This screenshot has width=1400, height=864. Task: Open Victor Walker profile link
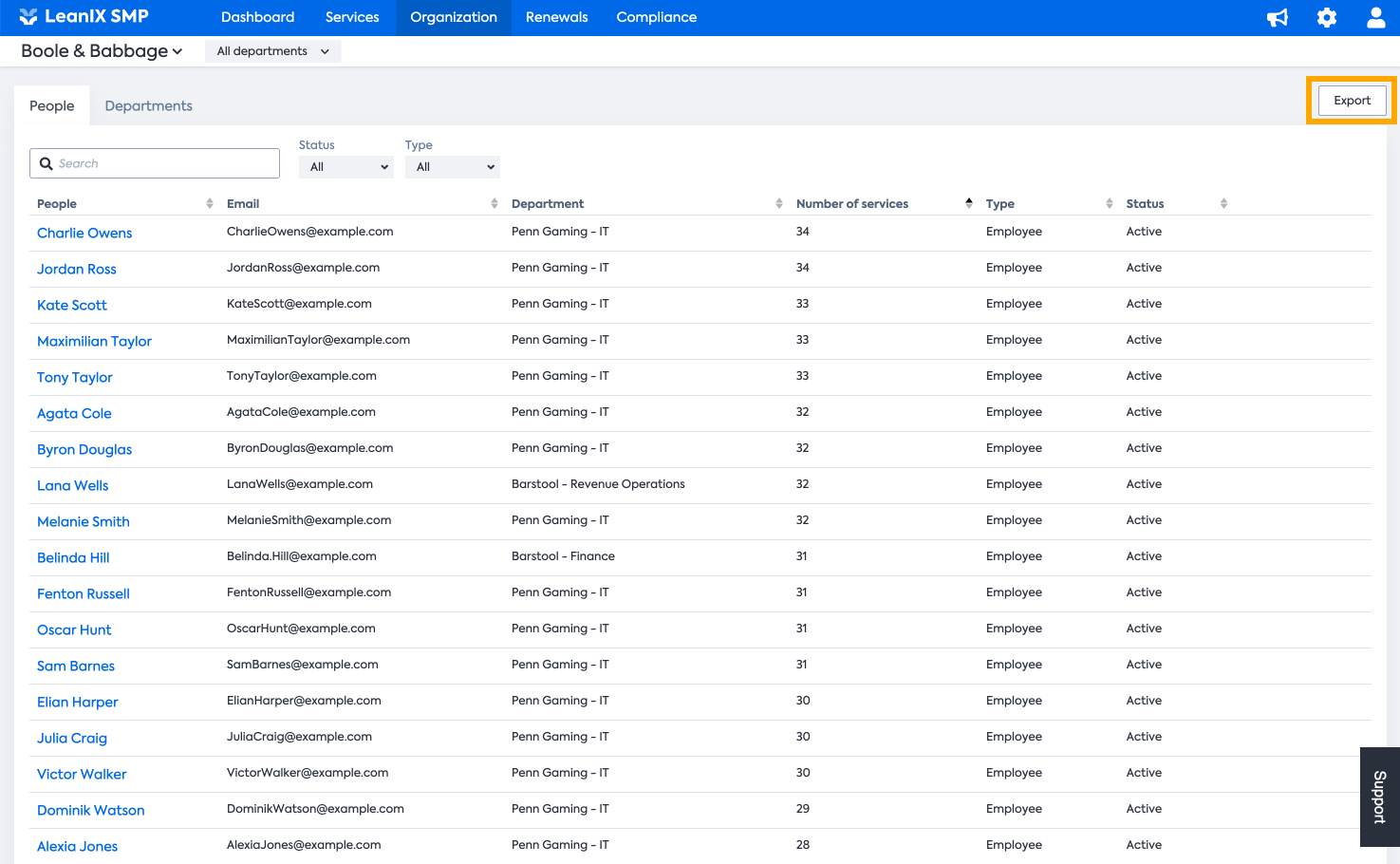pyautogui.click(x=82, y=774)
